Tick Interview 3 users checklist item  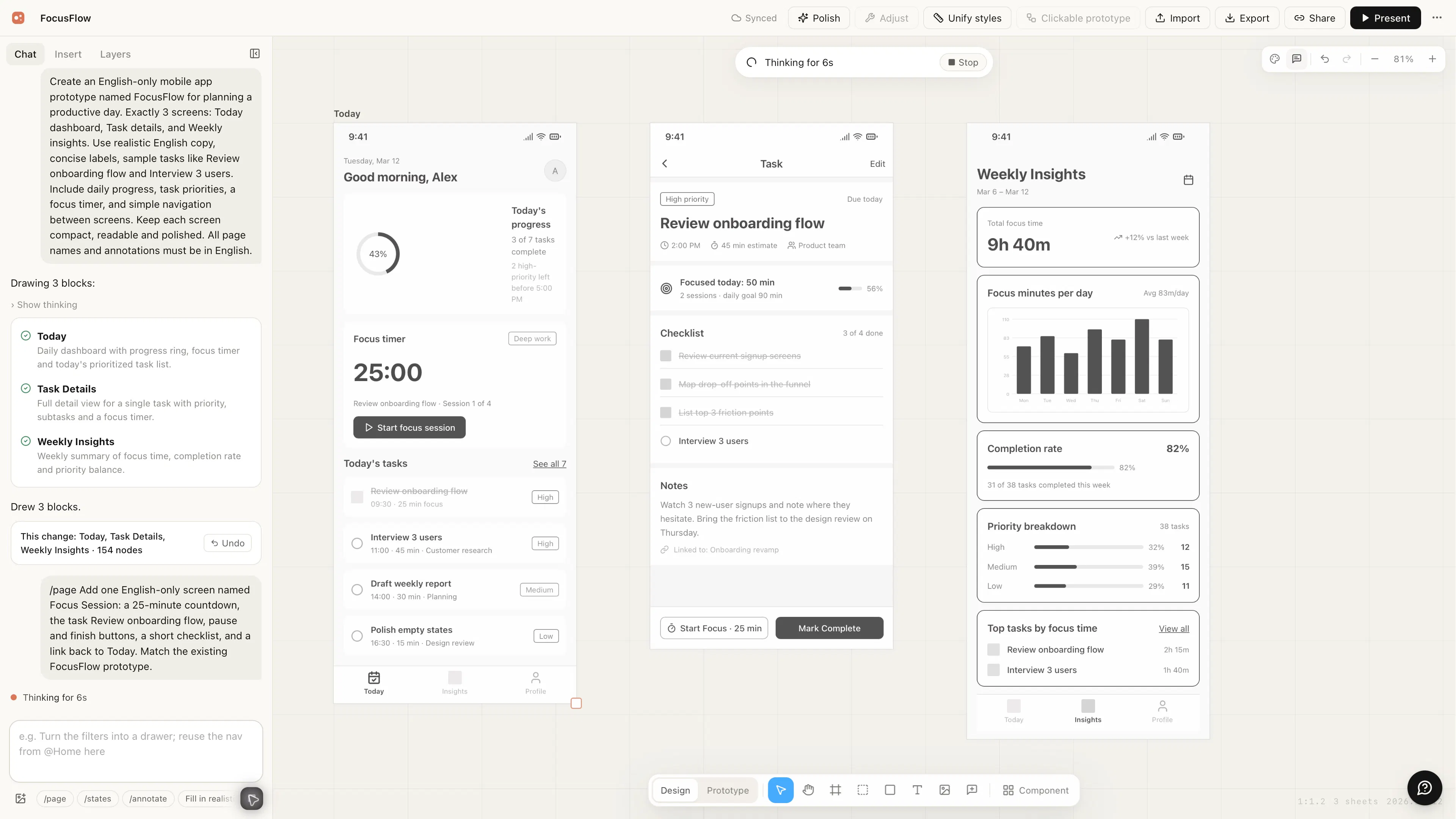point(666,441)
